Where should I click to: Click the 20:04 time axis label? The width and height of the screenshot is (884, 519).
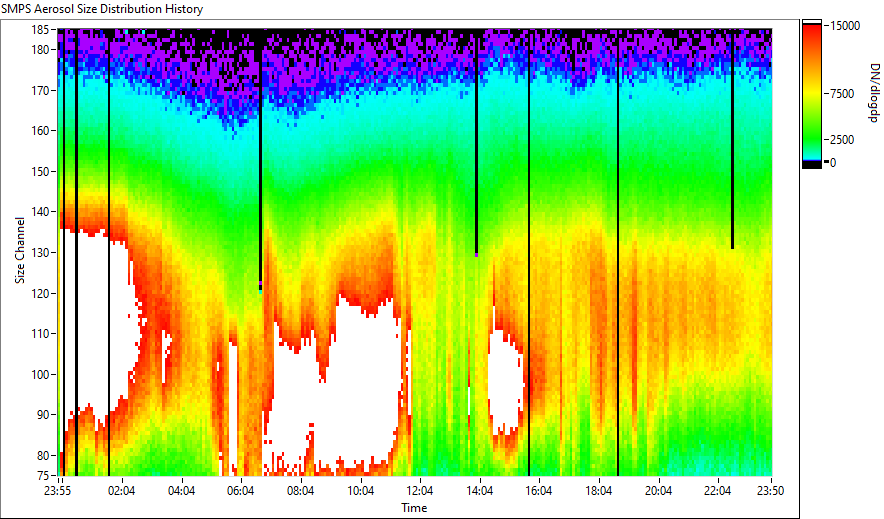point(658,491)
